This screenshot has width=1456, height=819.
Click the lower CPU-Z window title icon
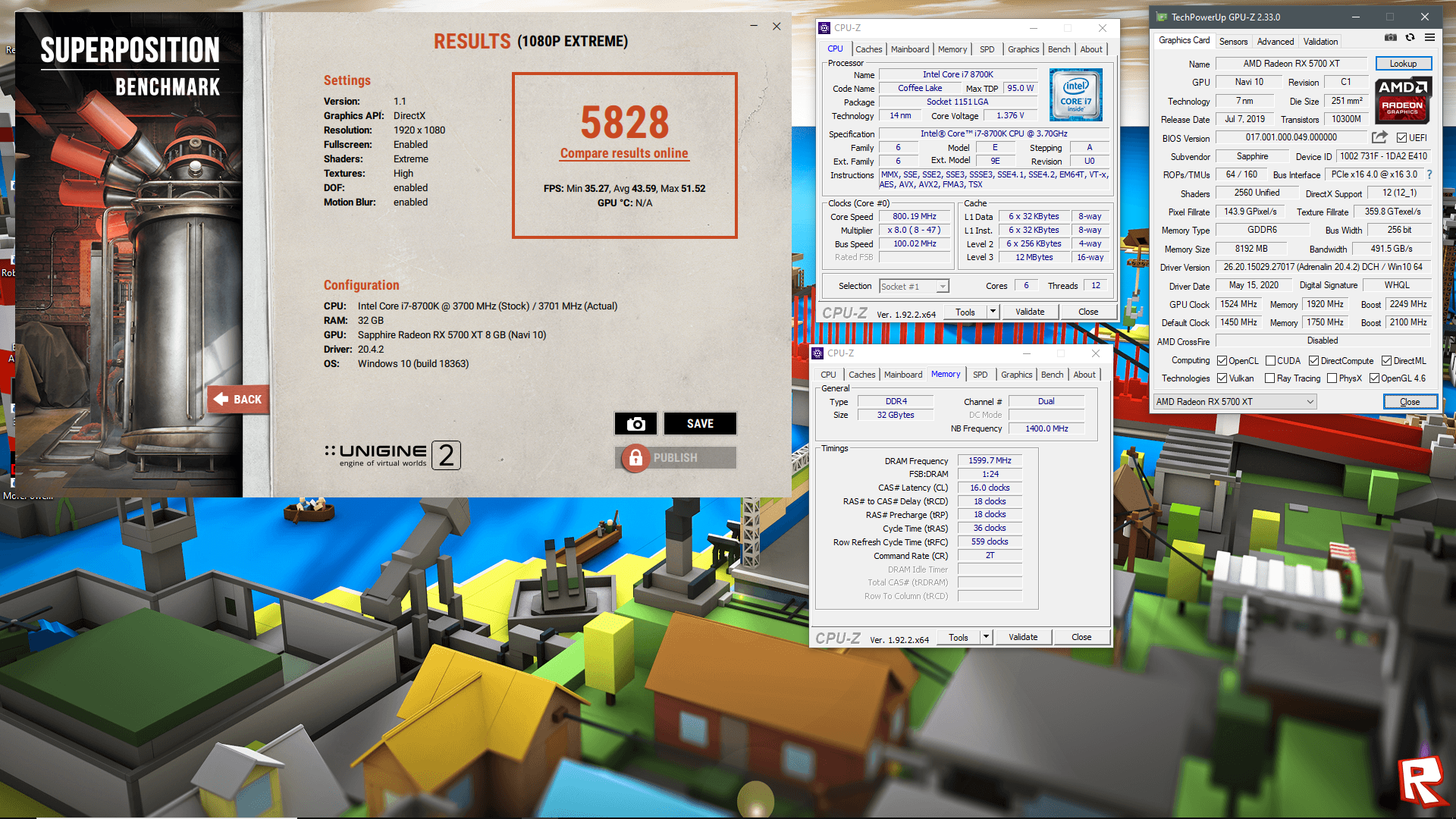(x=817, y=353)
